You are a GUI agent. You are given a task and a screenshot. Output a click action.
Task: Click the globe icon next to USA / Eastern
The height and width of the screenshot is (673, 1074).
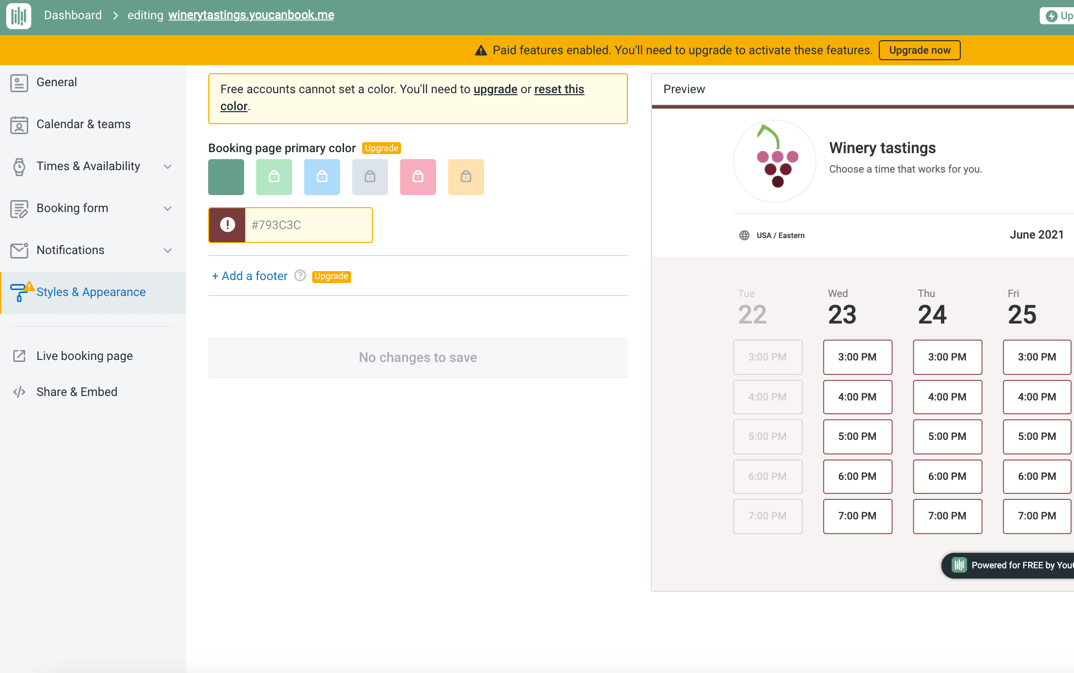coord(744,236)
